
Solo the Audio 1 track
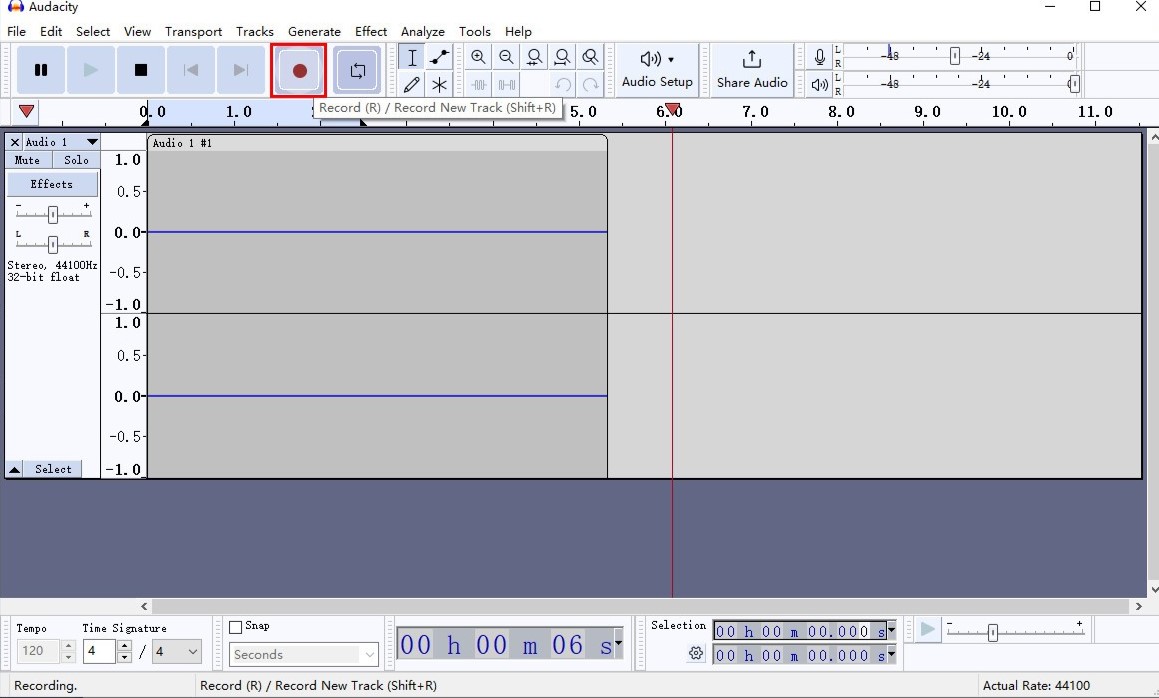(x=75, y=160)
